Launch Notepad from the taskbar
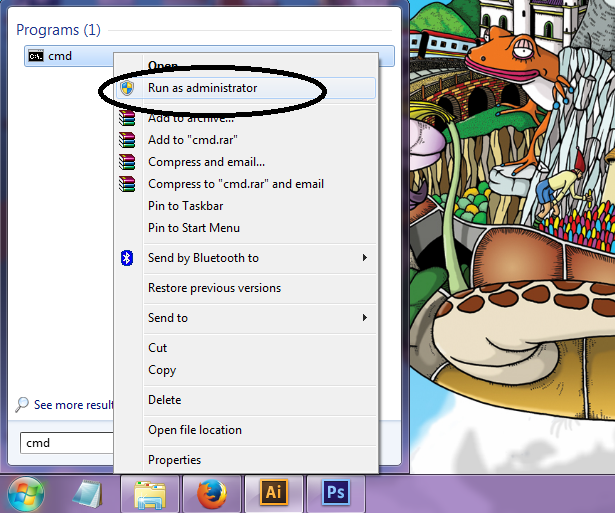Viewport: 615px width, 513px height. click(87, 494)
